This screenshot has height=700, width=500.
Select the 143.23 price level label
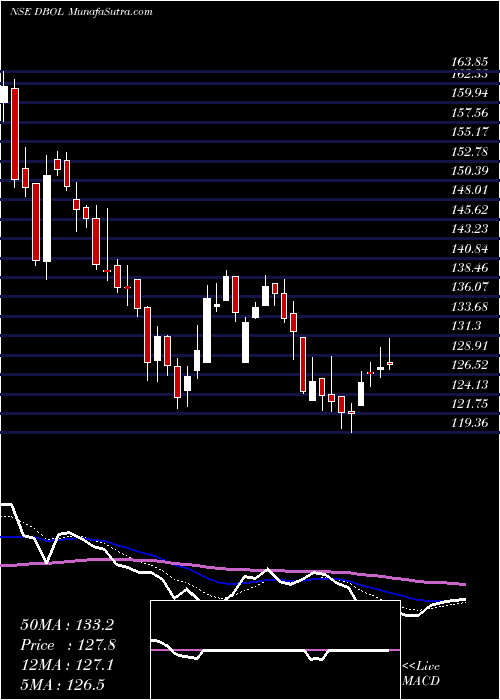[470, 229]
